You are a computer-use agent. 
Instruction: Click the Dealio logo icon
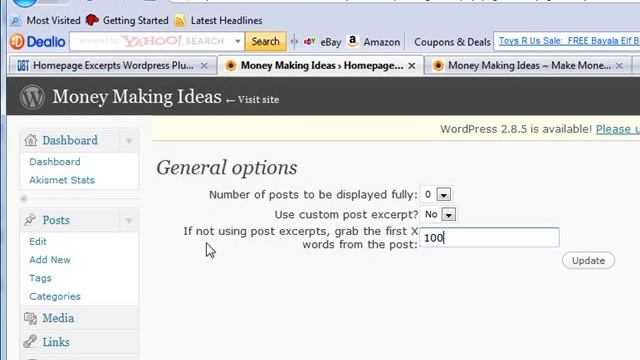[x=17, y=42]
